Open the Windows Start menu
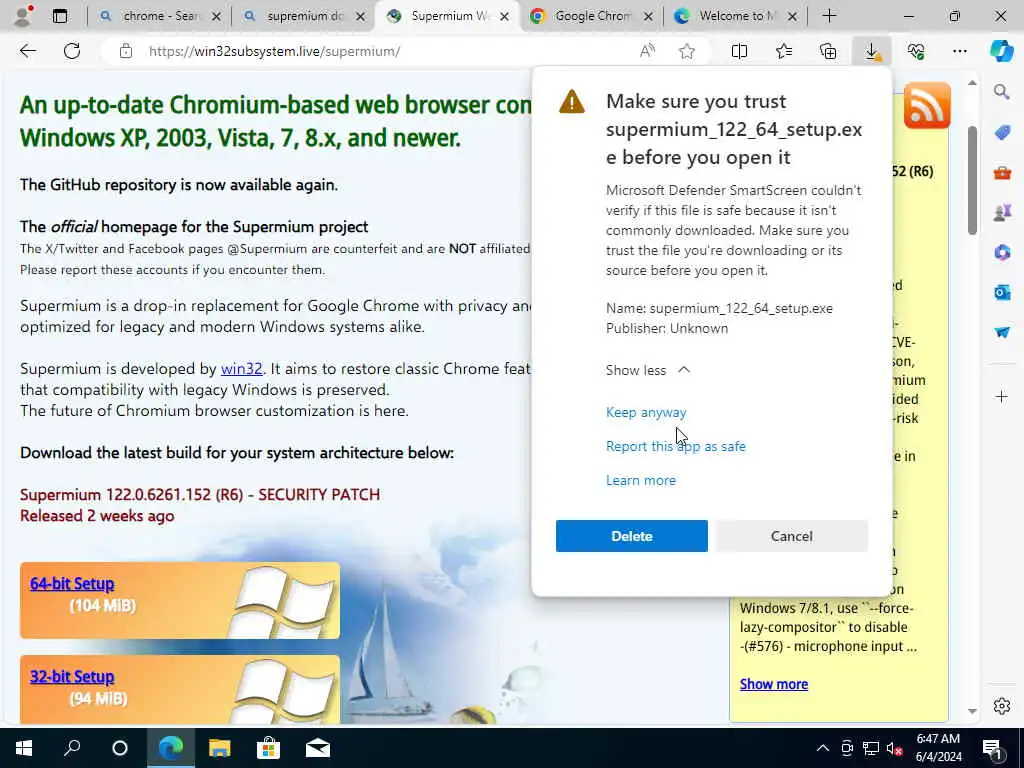The width and height of the screenshot is (1024, 768). (x=24, y=748)
